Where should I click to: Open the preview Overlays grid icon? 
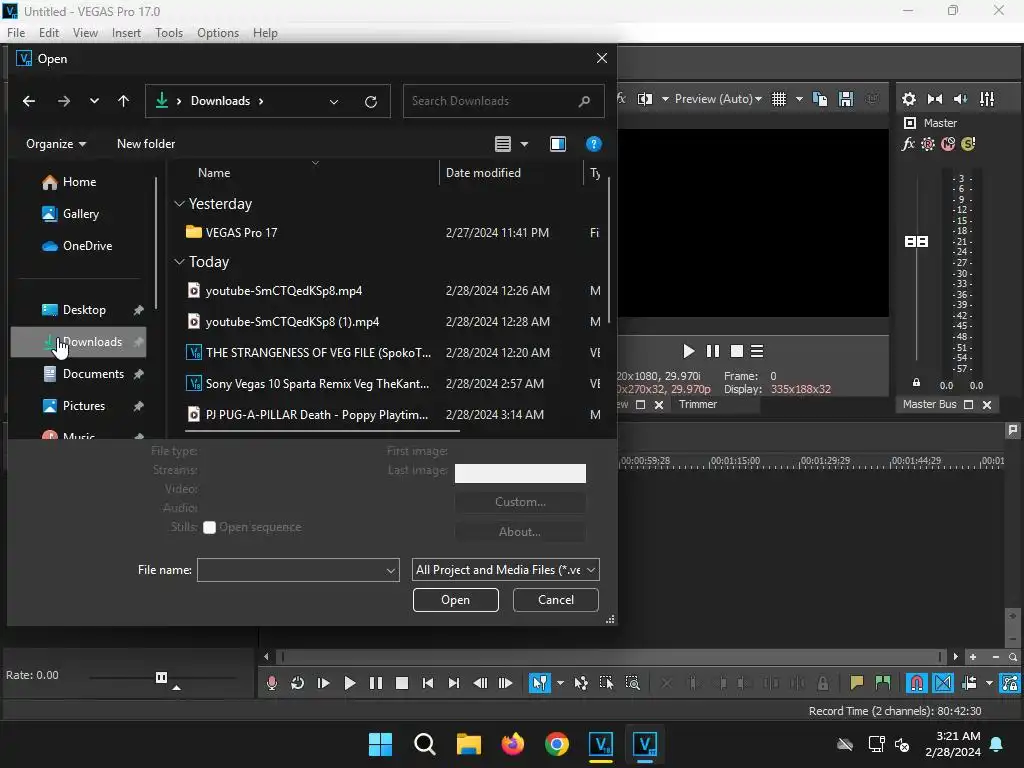tap(778, 99)
